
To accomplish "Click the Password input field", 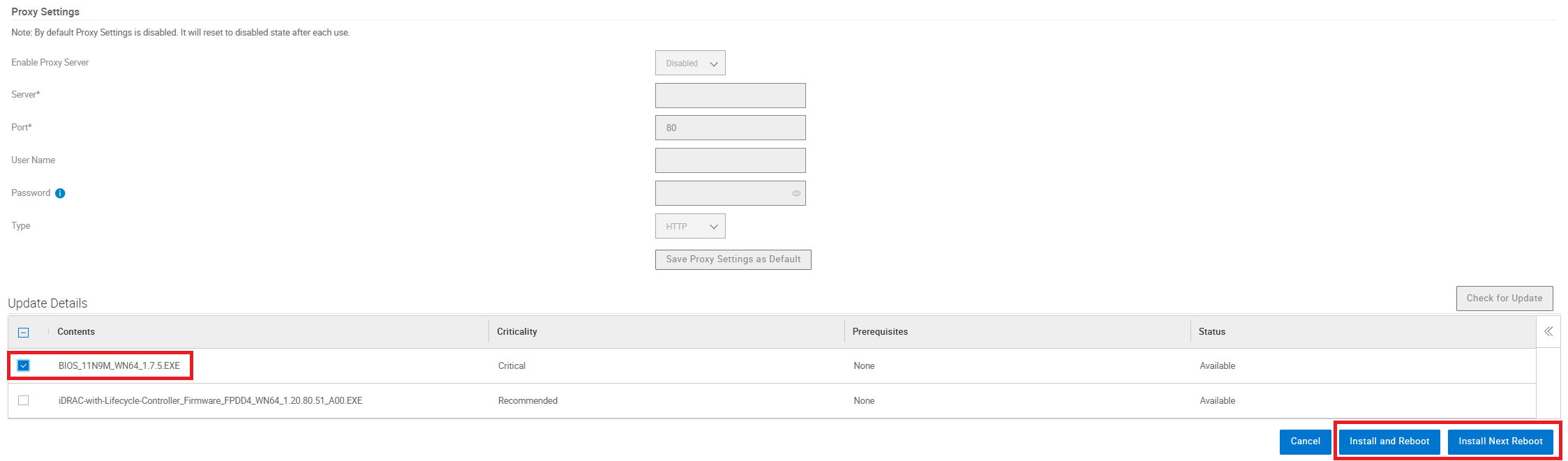I will [731, 193].
